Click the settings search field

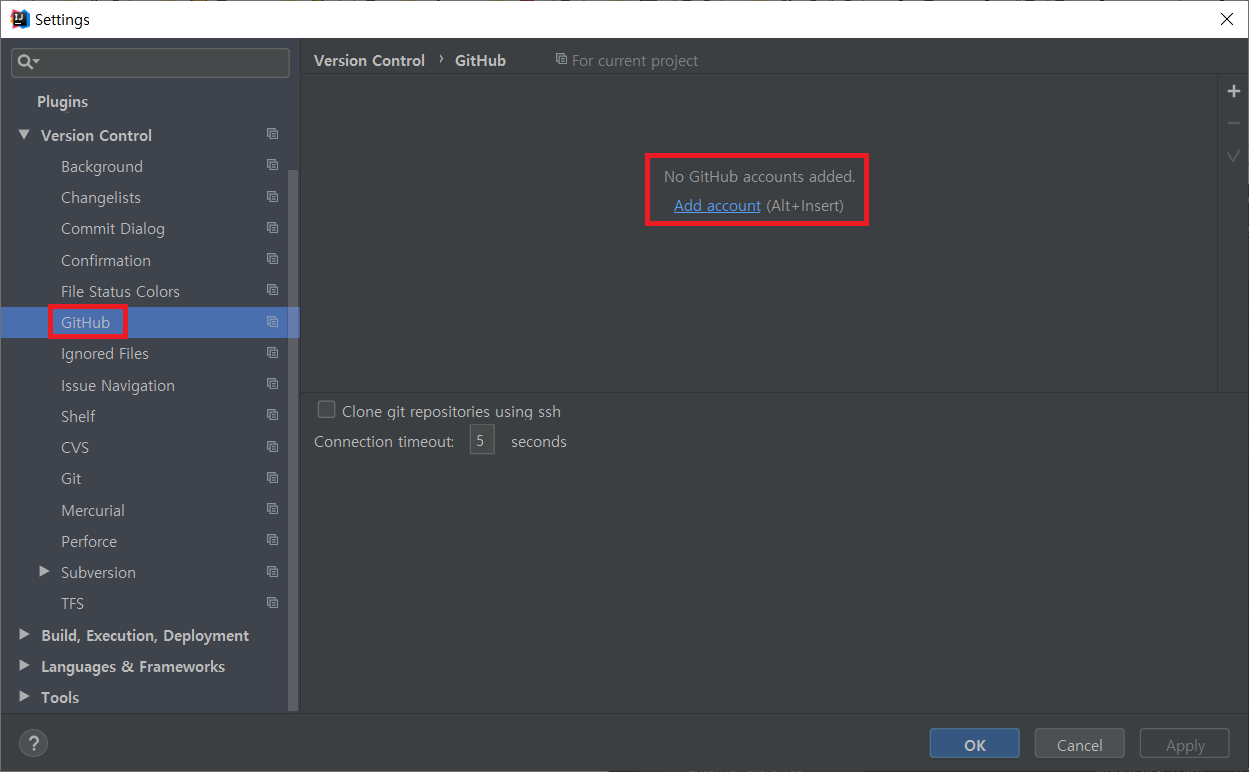click(x=150, y=62)
